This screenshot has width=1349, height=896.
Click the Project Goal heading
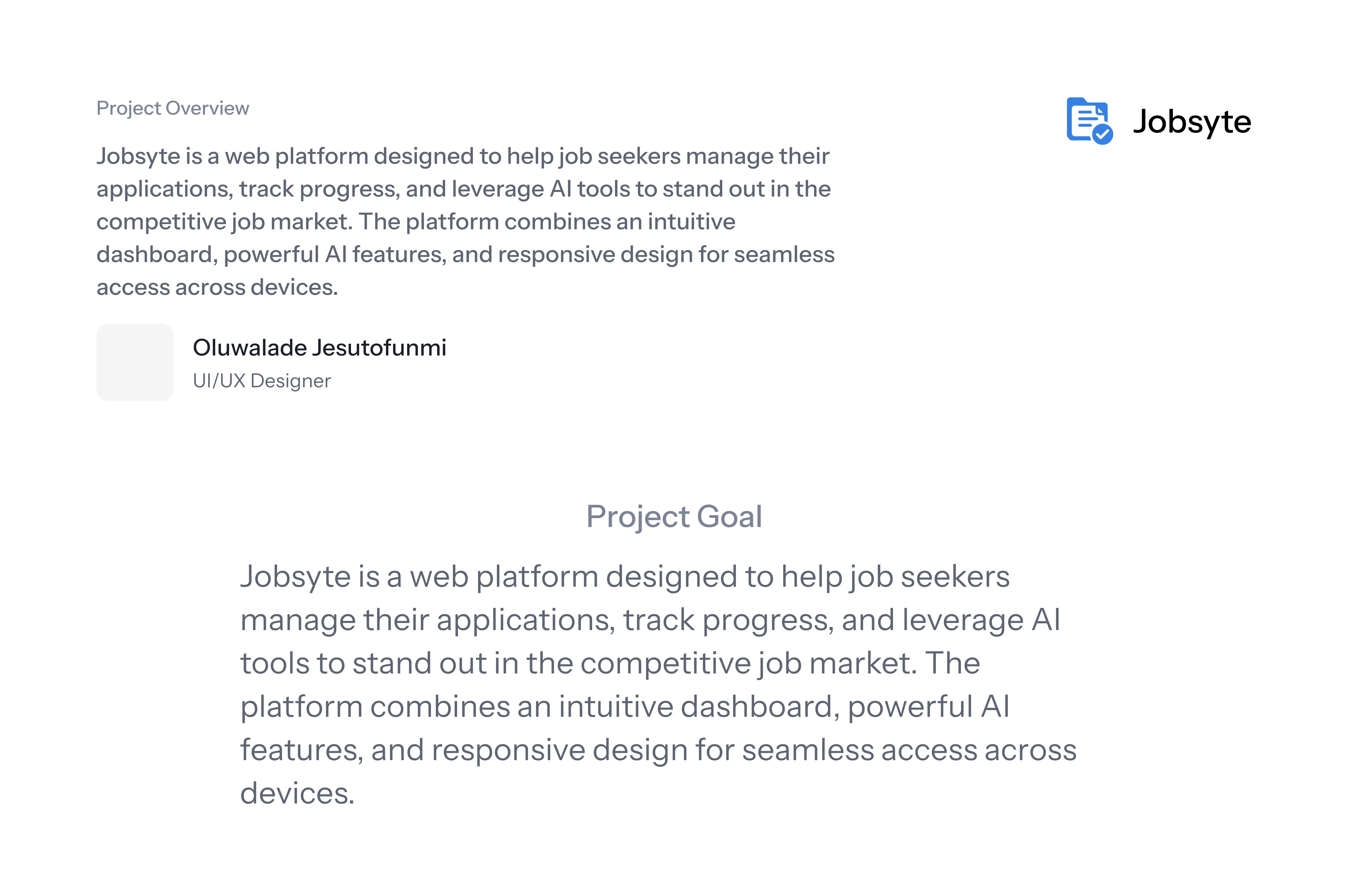pos(674,517)
